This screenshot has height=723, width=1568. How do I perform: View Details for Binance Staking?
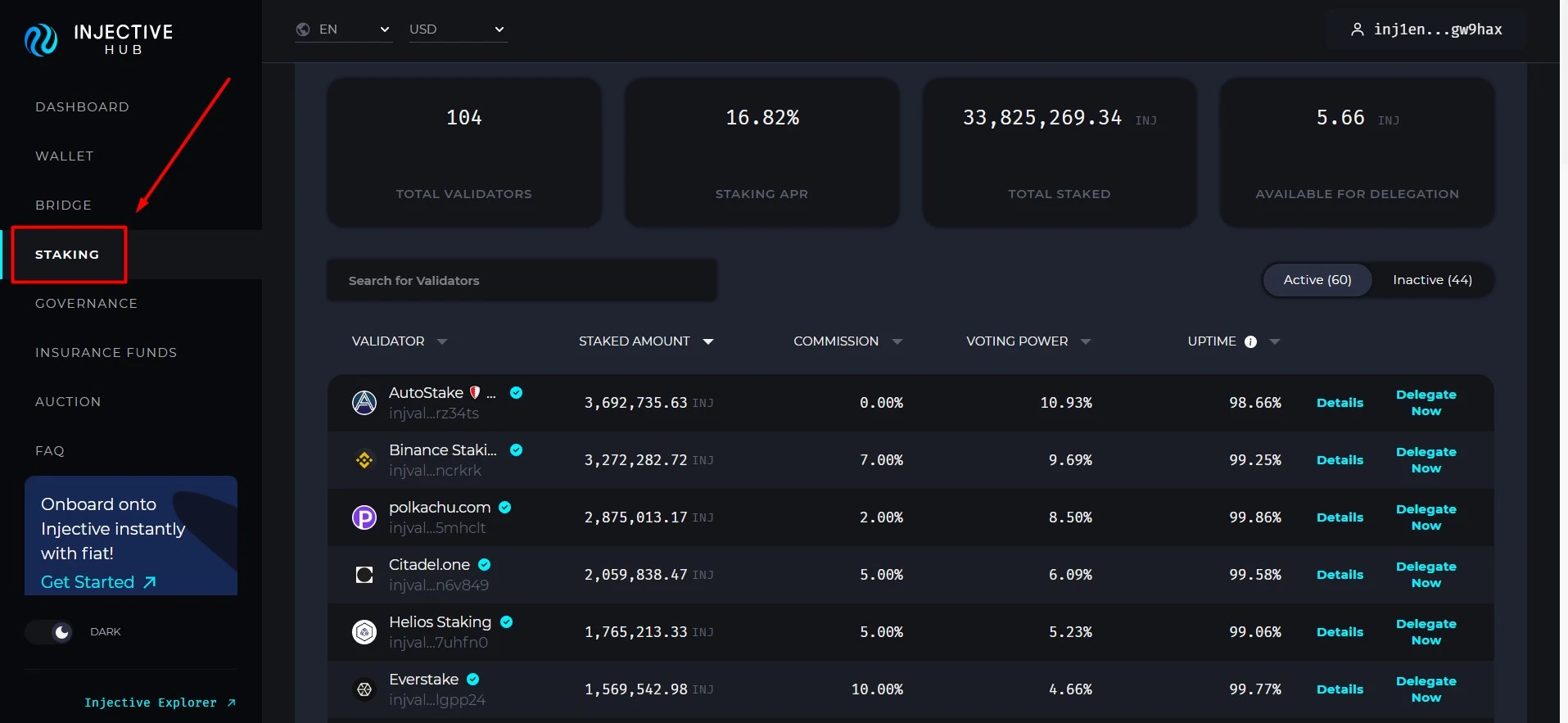click(1340, 460)
